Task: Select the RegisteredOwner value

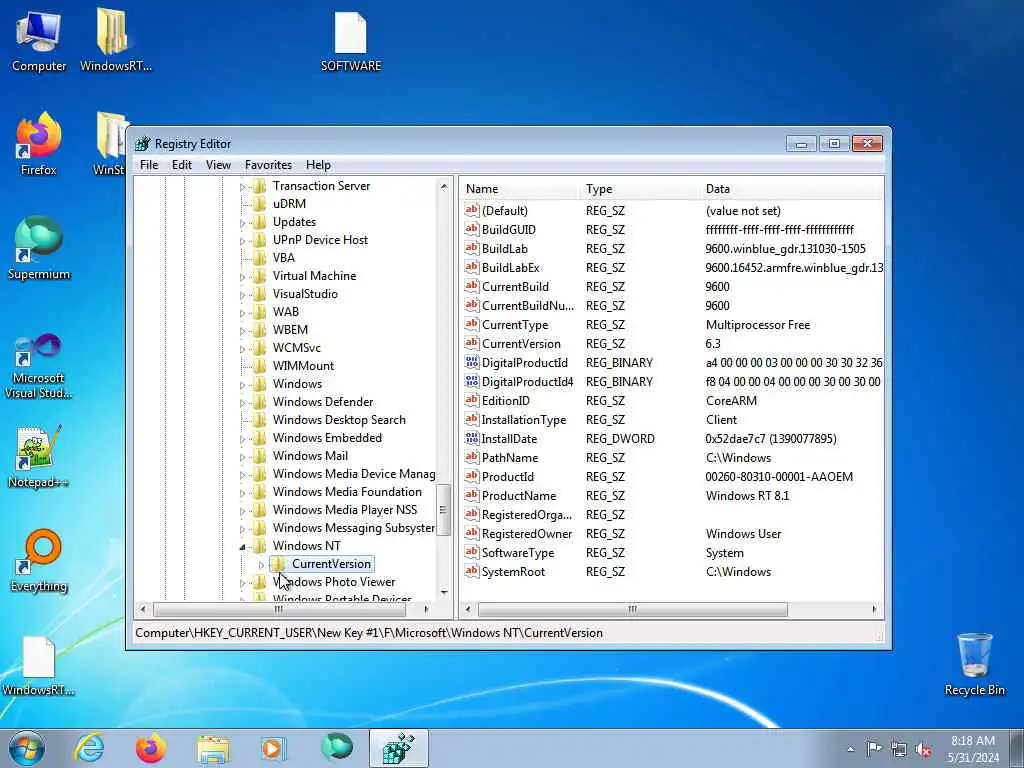Action: coord(526,534)
